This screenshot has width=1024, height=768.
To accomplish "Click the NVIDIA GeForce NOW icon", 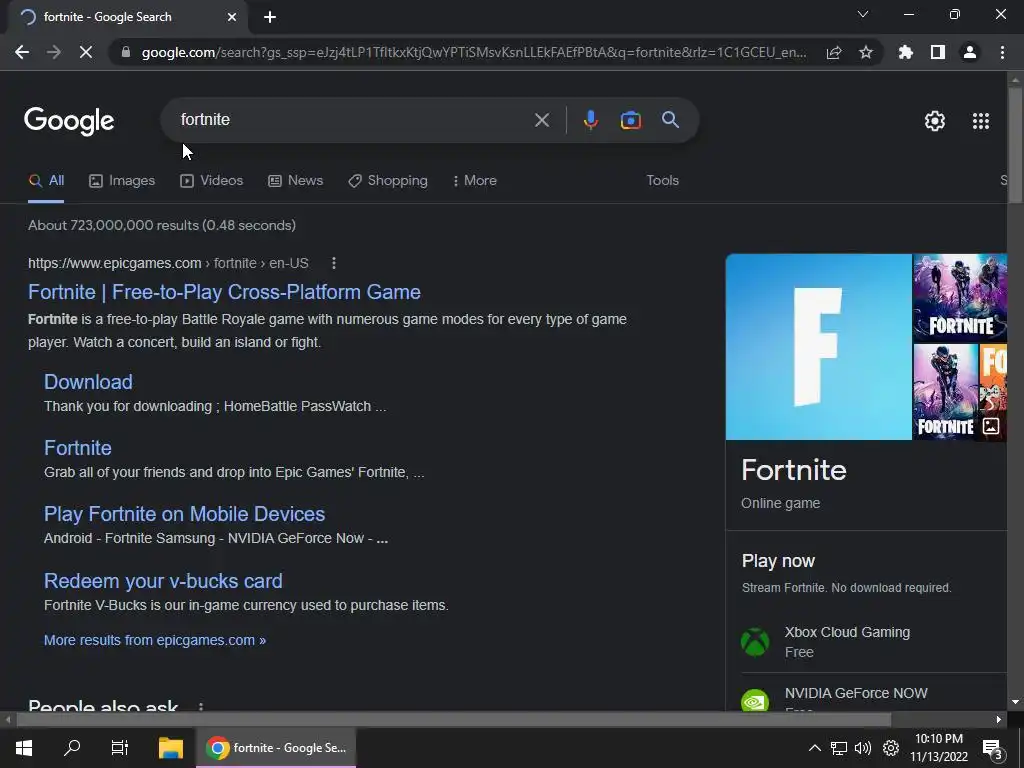I will [755, 700].
